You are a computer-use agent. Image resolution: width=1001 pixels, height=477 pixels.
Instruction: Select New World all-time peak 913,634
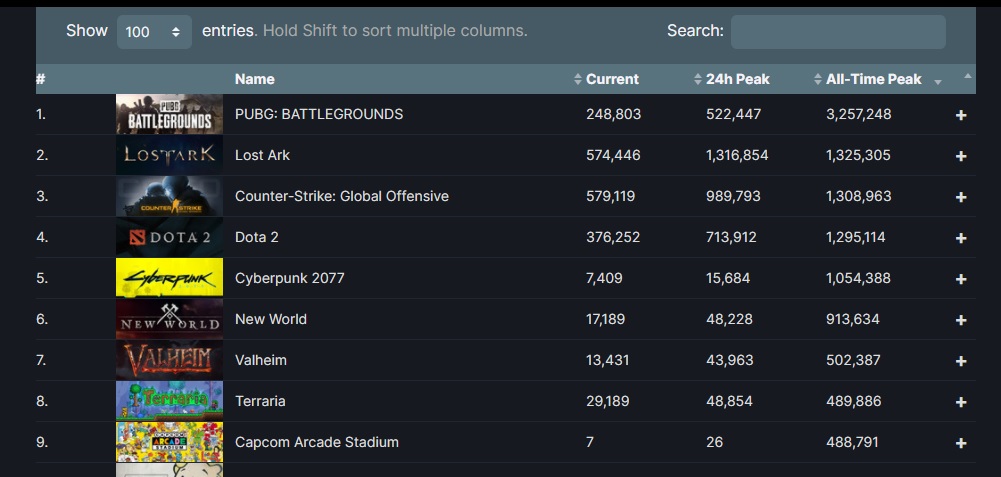[x=853, y=319]
